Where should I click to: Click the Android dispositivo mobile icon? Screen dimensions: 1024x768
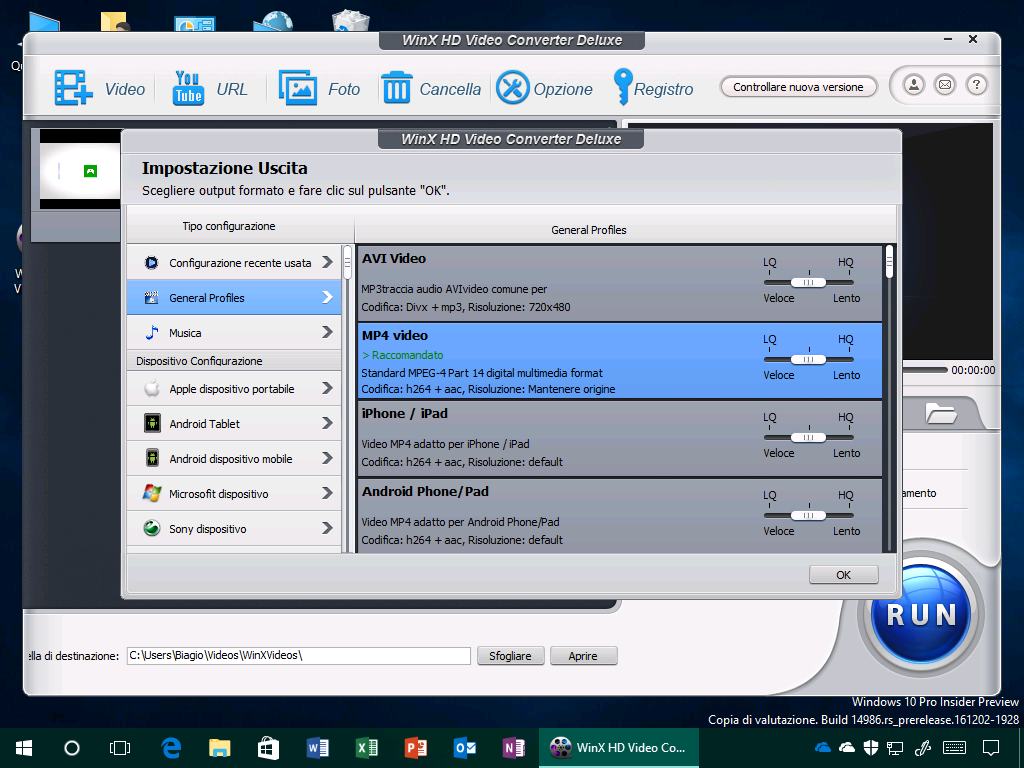152,458
